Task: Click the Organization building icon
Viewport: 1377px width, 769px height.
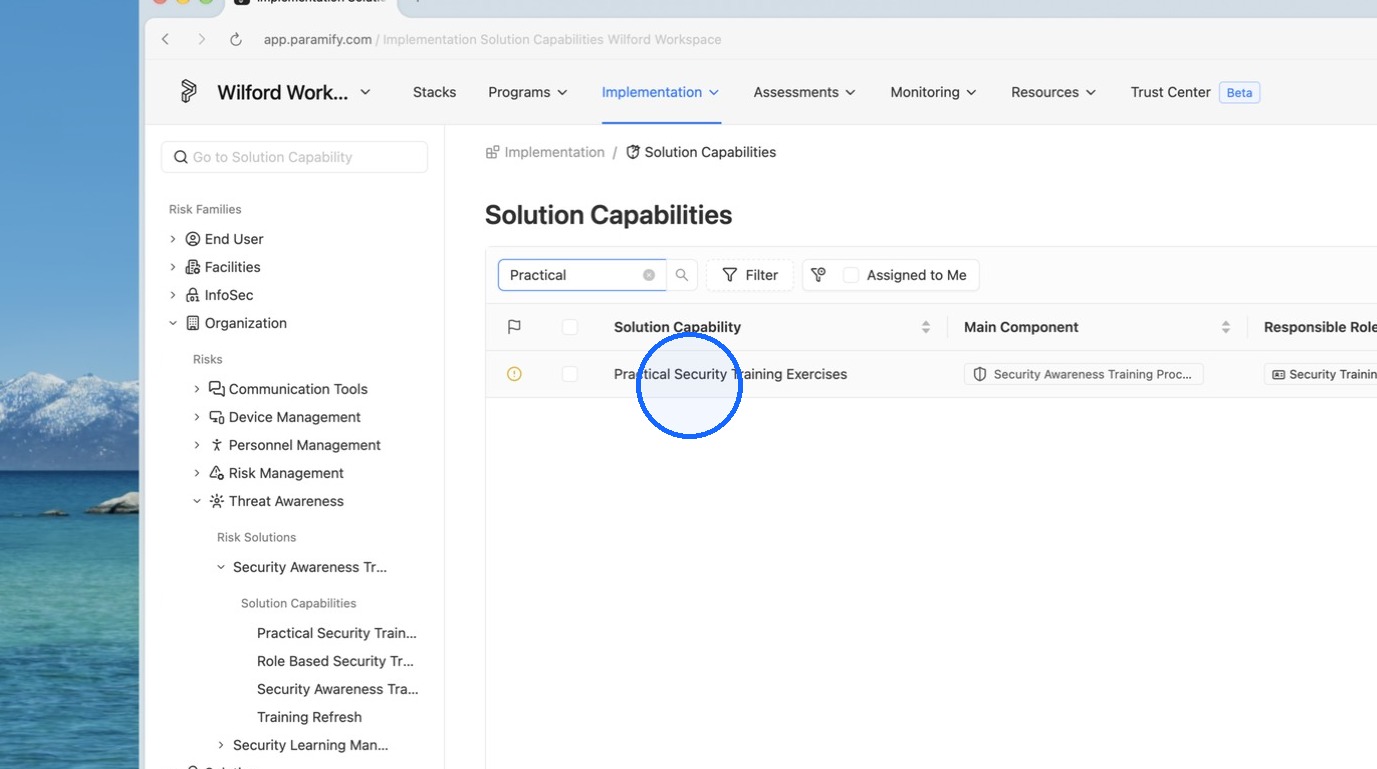Action: 193,323
